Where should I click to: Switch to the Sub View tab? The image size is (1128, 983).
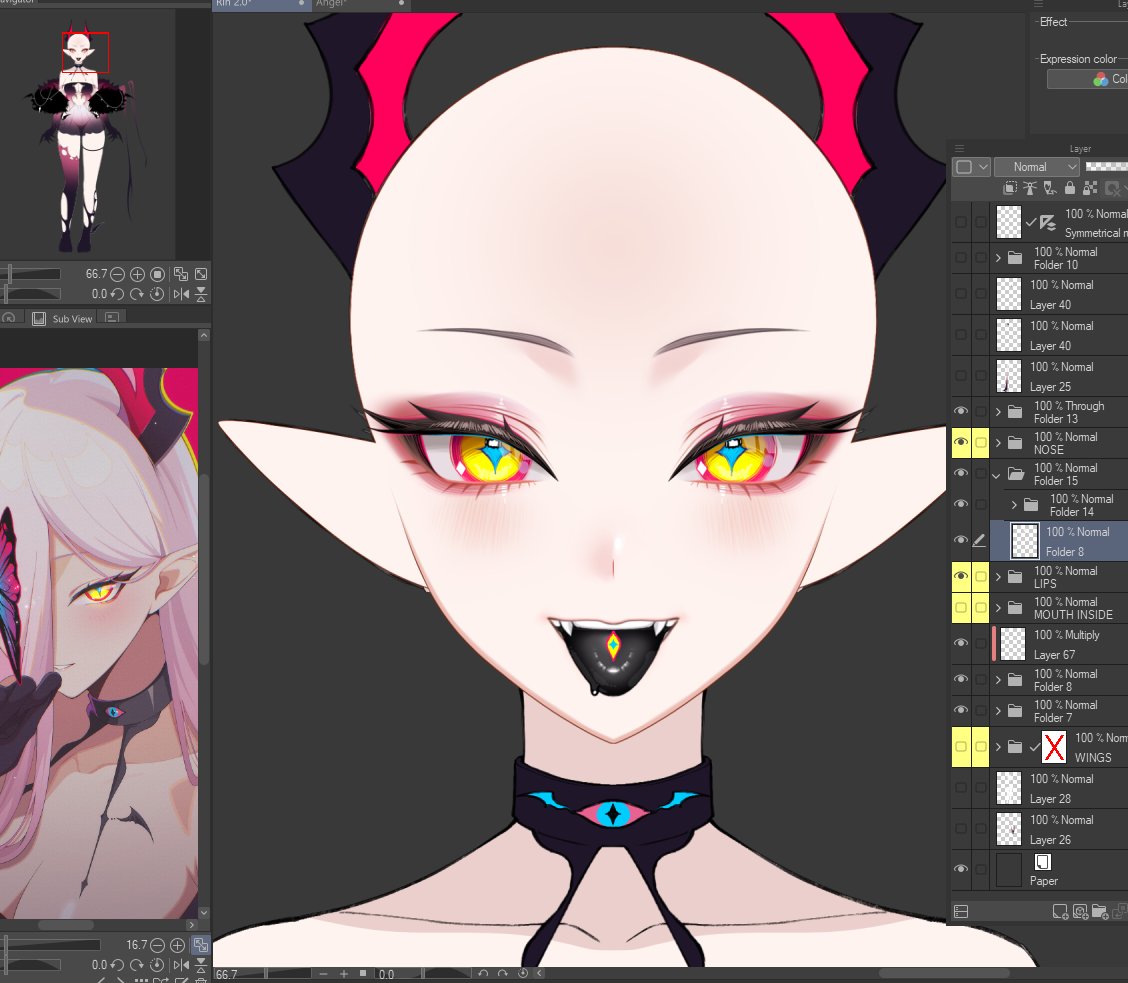(63, 318)
